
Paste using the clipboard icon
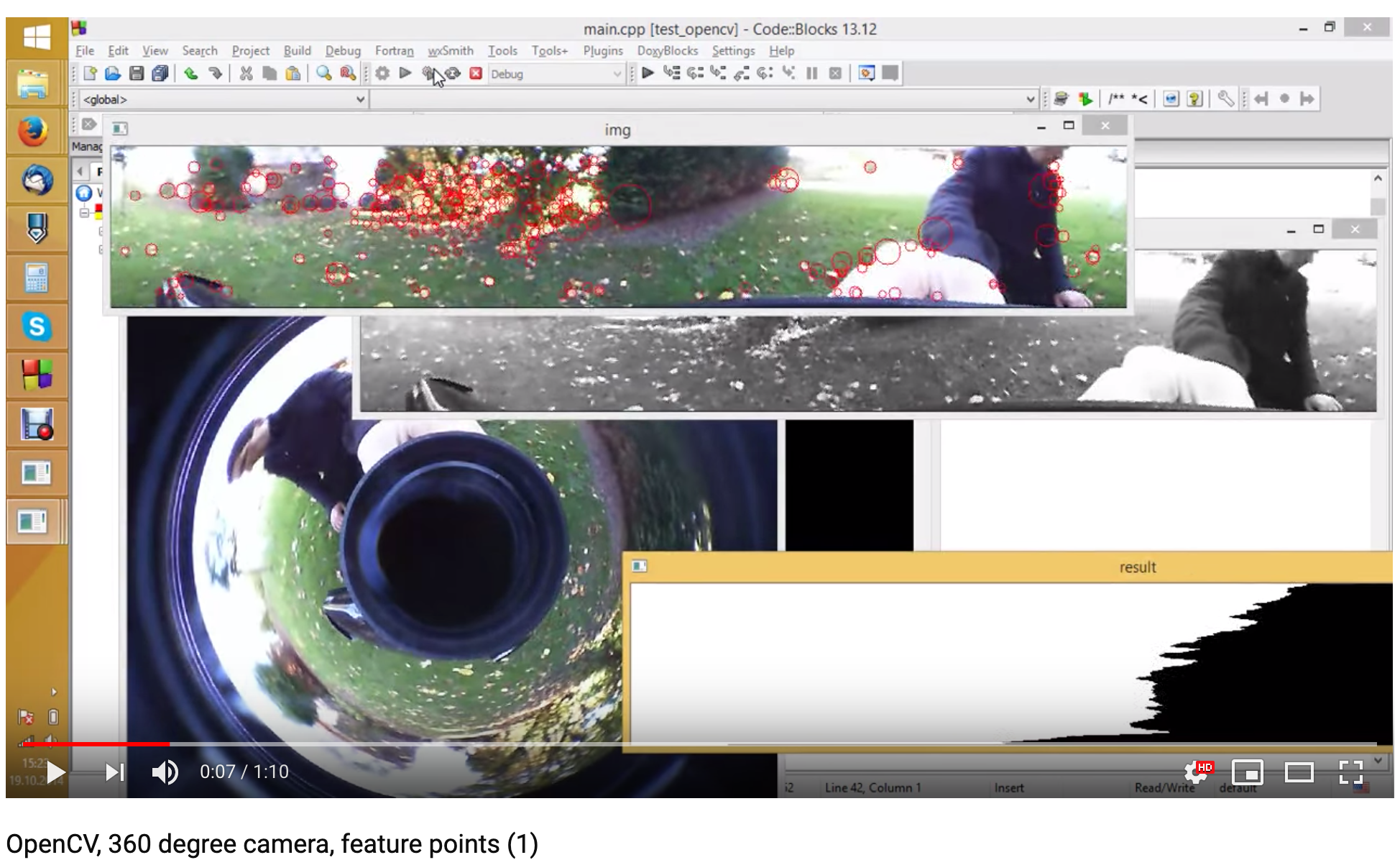(x=293, y=73)
